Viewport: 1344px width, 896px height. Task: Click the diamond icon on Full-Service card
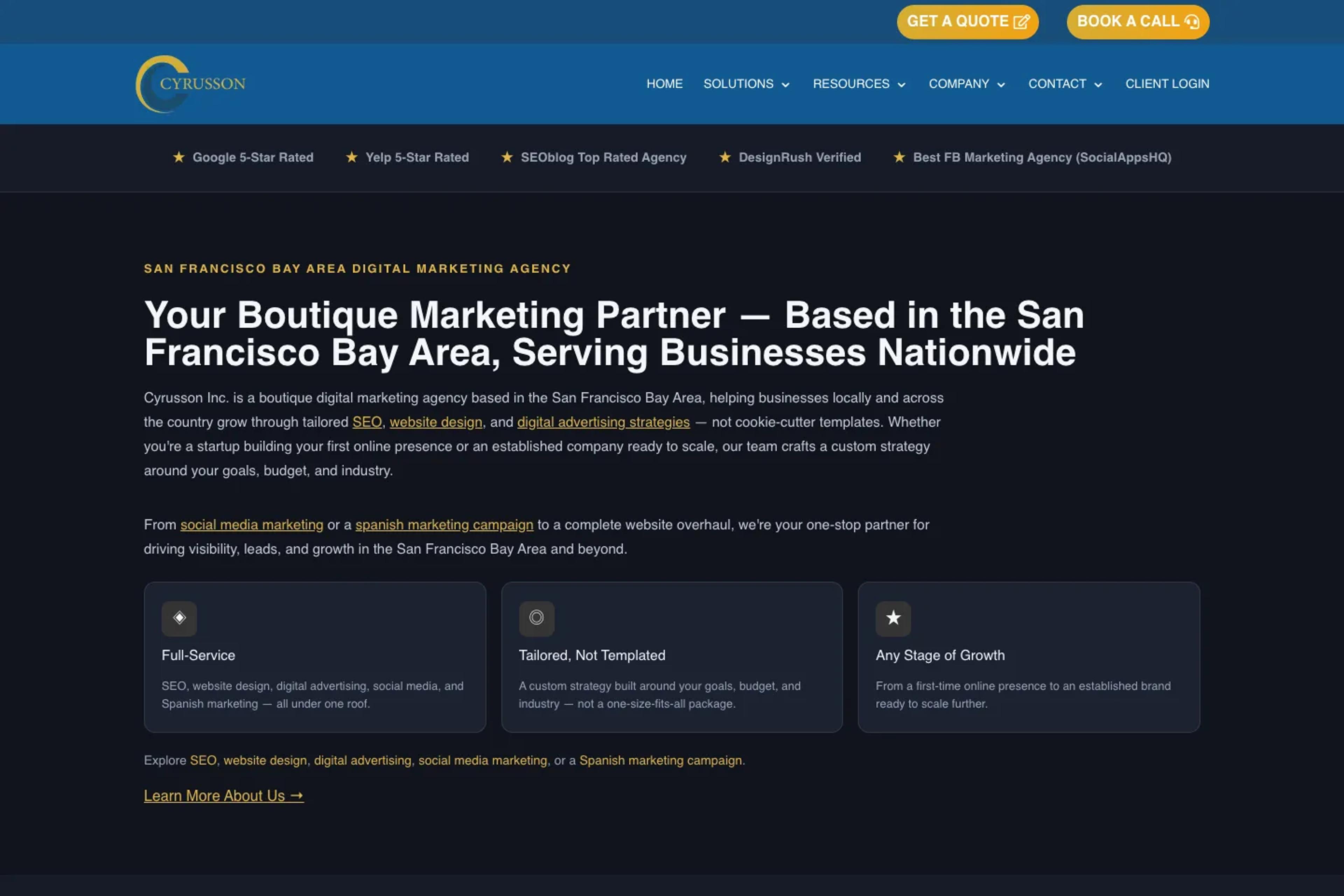click(x=180, y=618)
